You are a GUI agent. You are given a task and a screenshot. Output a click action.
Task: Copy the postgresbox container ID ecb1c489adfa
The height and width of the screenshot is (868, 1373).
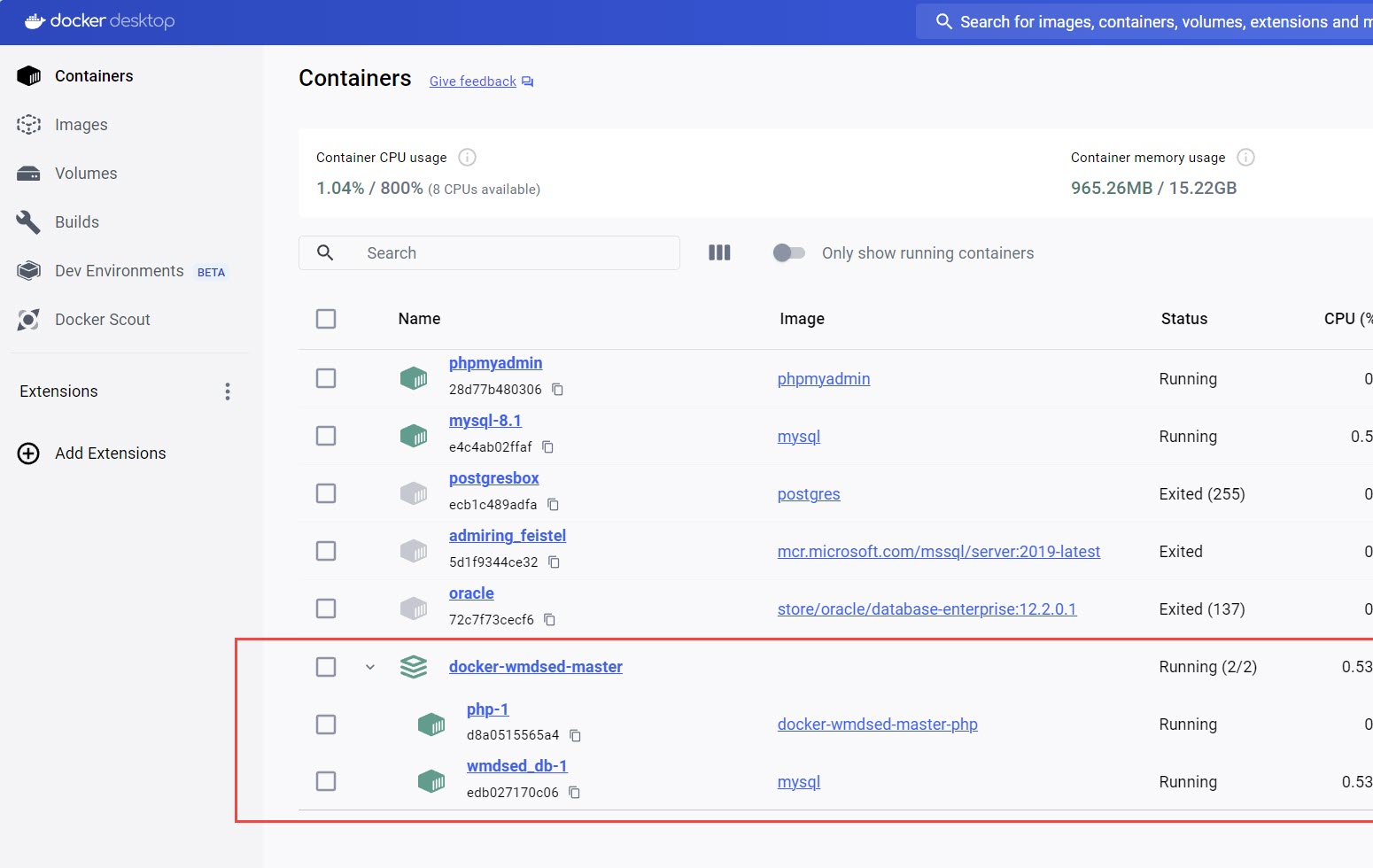pyautogui.click(x=553, y=505)
